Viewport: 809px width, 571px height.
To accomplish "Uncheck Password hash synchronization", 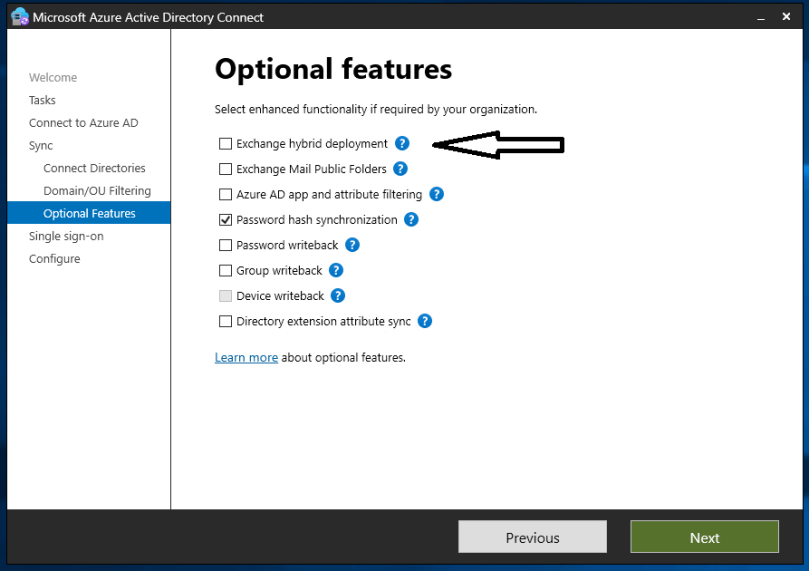I will click(225, 220).
